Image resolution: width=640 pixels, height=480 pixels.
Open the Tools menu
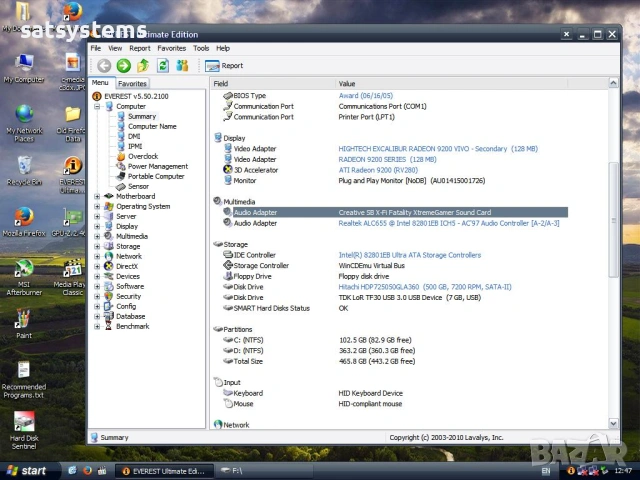(x=201, y=48)
